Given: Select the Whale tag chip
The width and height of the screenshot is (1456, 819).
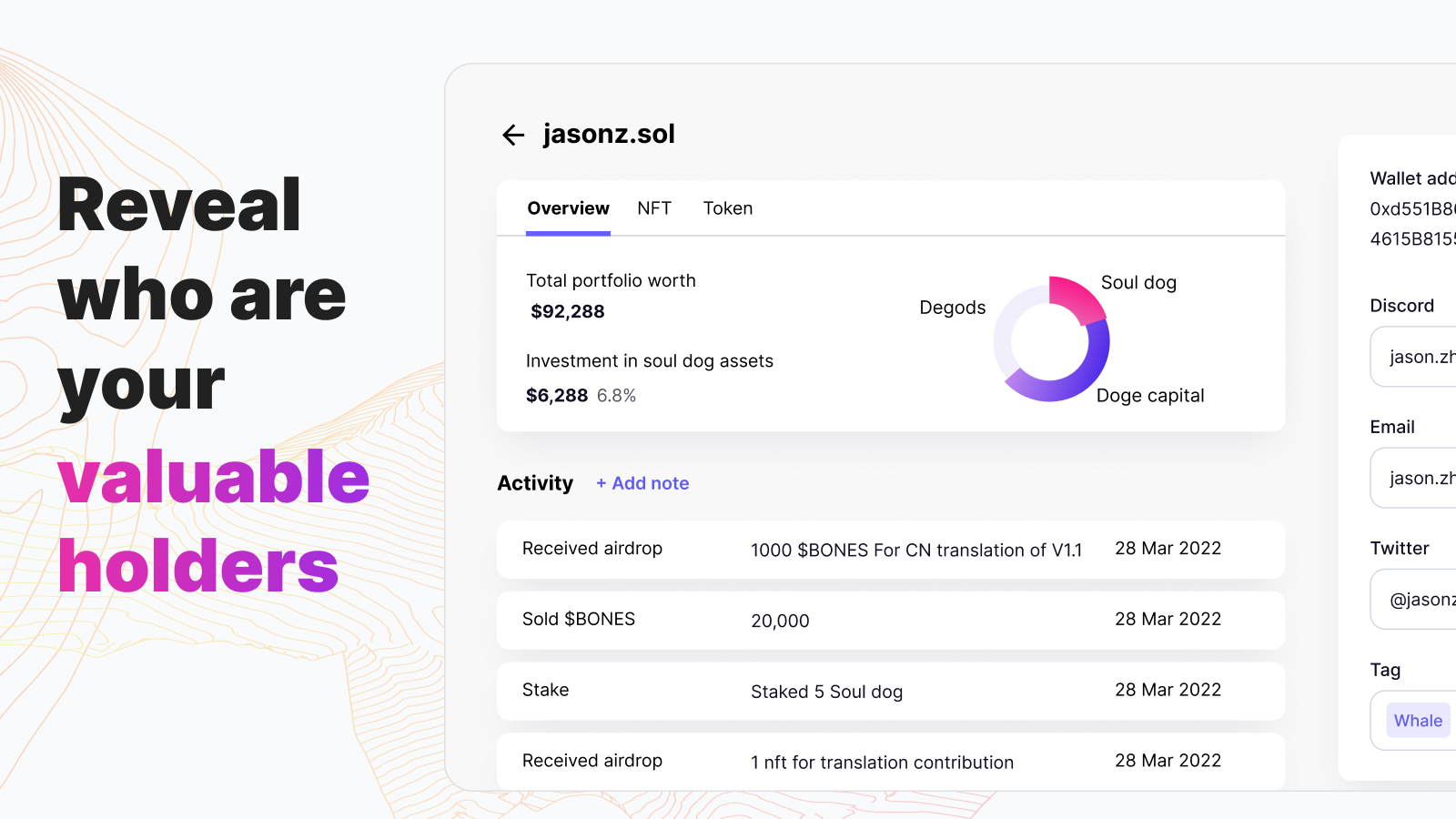Looking at the screenshot, I should pos(1418,721).
